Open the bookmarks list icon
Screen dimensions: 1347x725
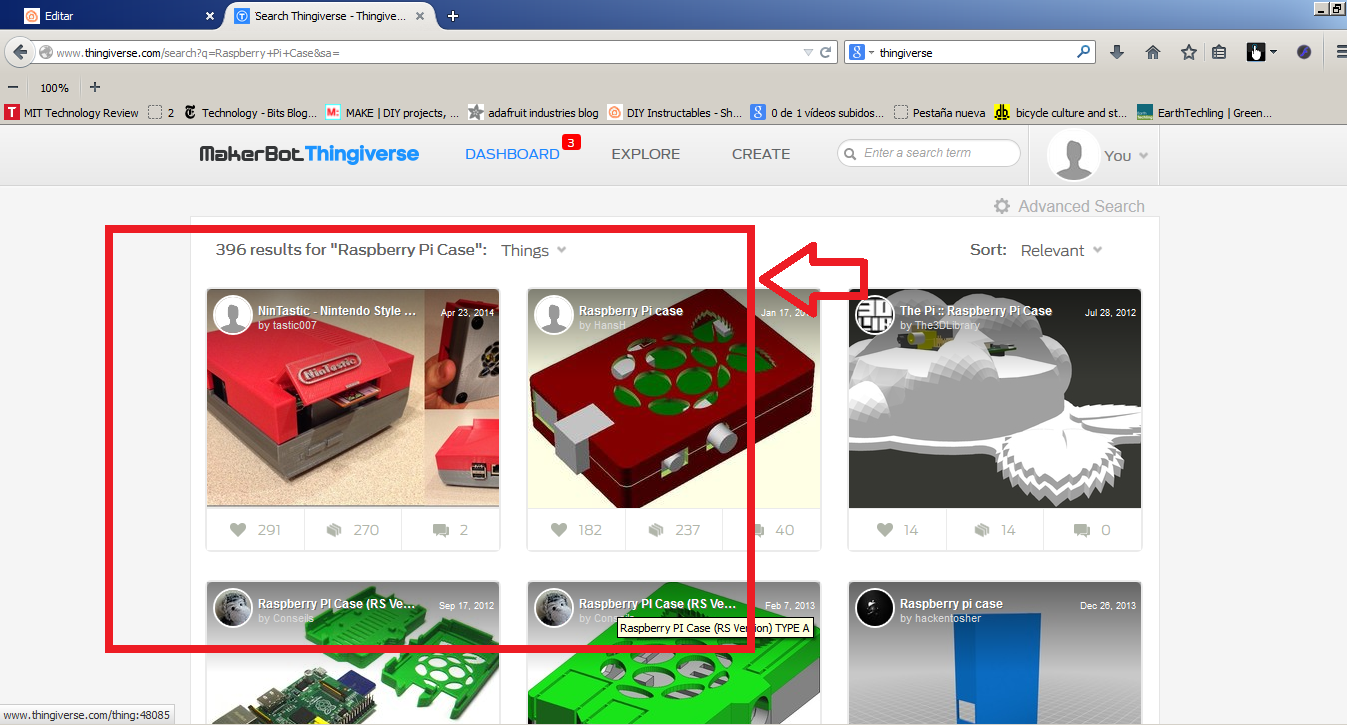point(1219,52)
